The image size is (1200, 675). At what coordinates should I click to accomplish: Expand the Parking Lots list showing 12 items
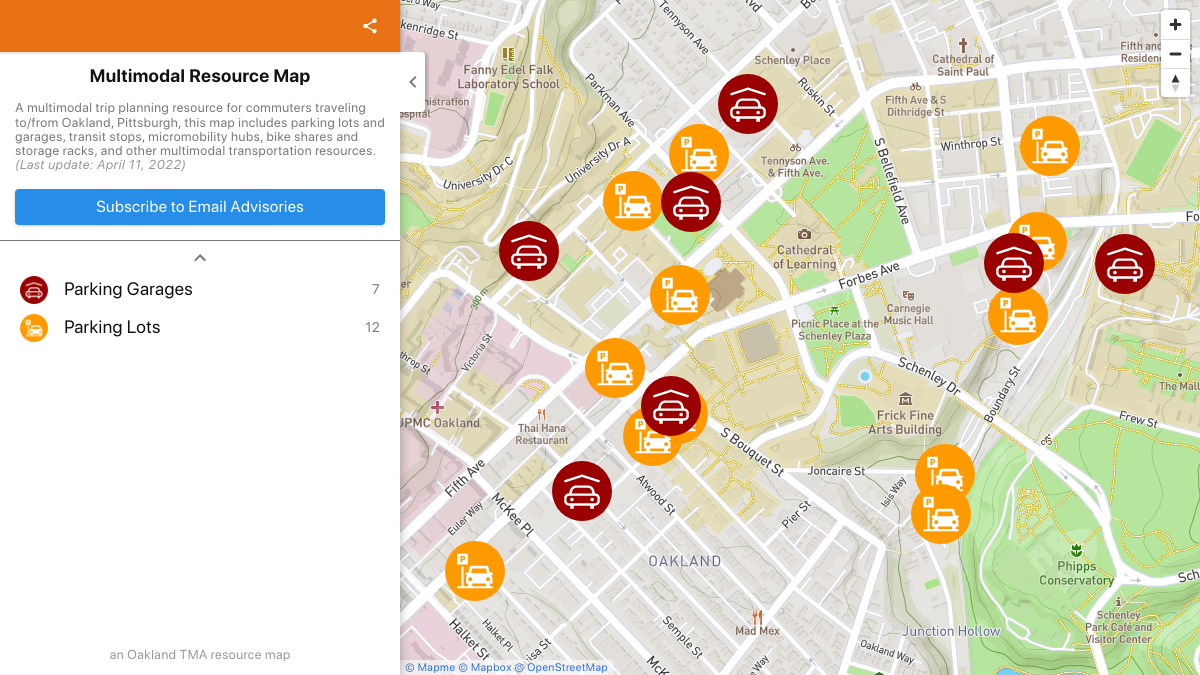[371, 327]
